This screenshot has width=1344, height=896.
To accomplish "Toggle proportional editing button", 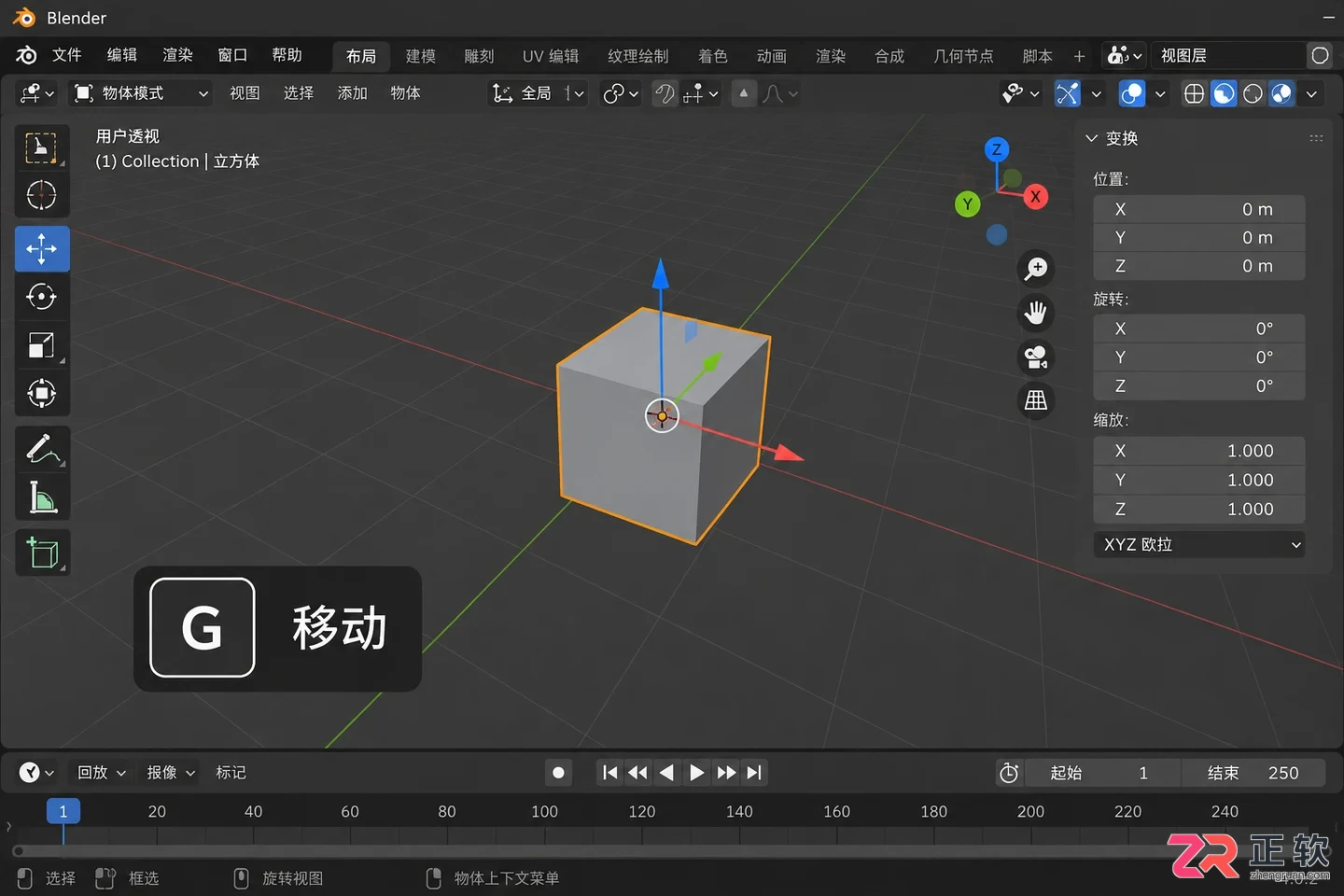I will point(744,93).
